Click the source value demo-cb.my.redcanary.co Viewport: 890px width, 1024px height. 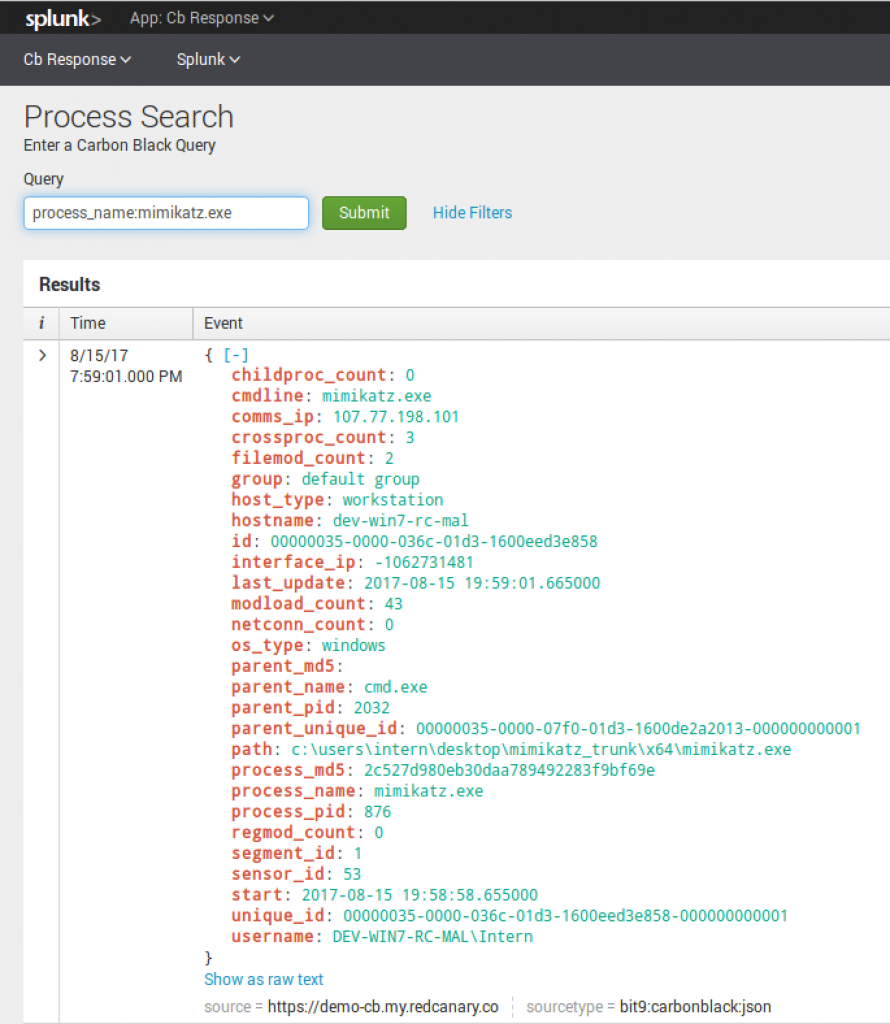click(x=383, y=1007)
